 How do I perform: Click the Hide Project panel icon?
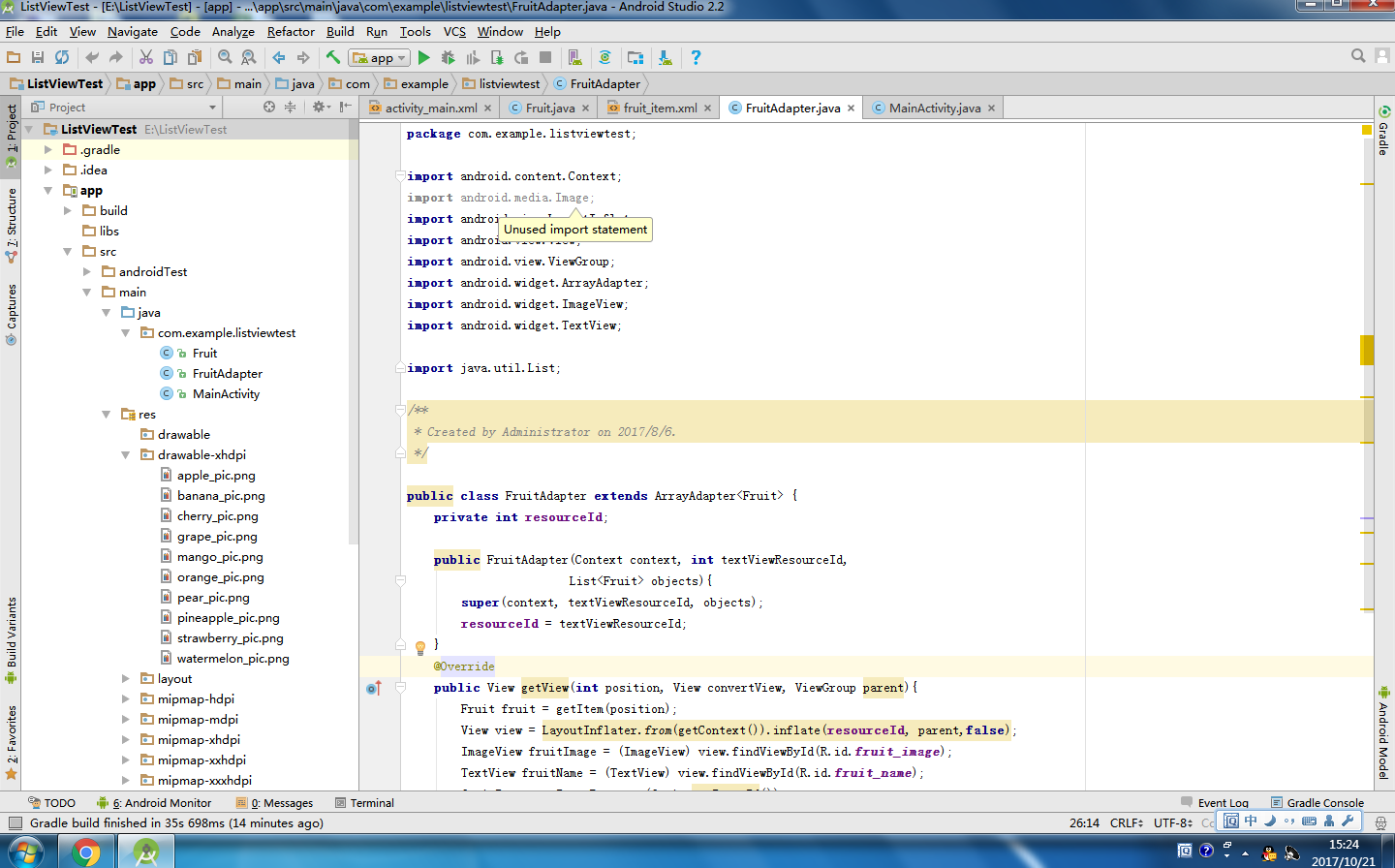pyautogui.click(x=346, y=107)
